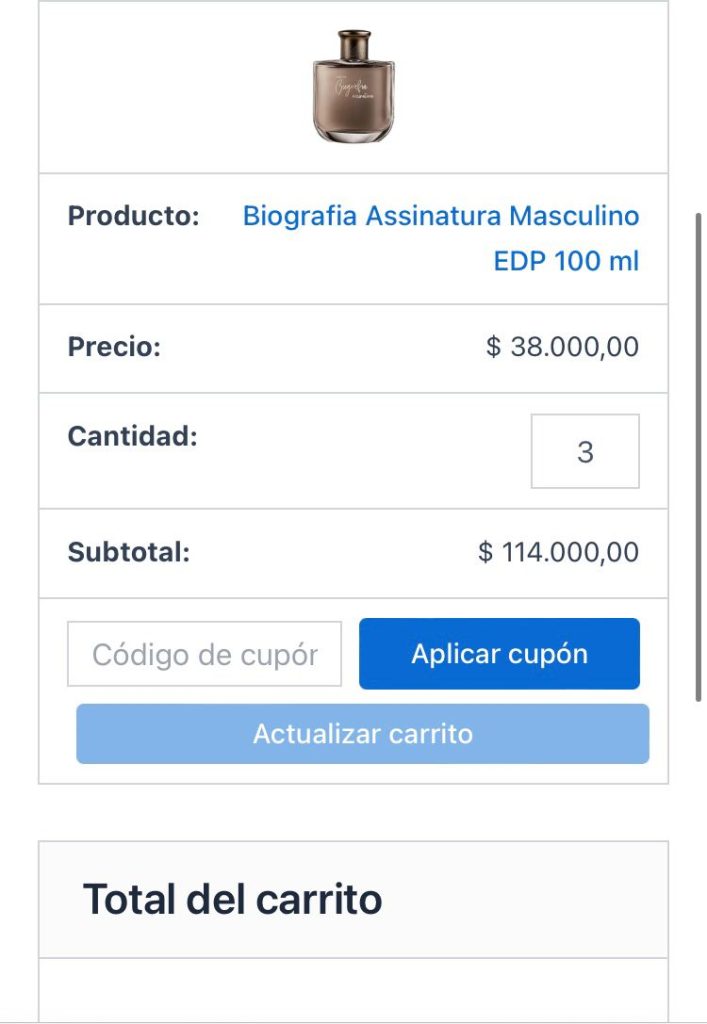The width and height of the screenshot is (707, 1024).
Task: Click the 'Producto:' row label
Action: click(134, 216)
